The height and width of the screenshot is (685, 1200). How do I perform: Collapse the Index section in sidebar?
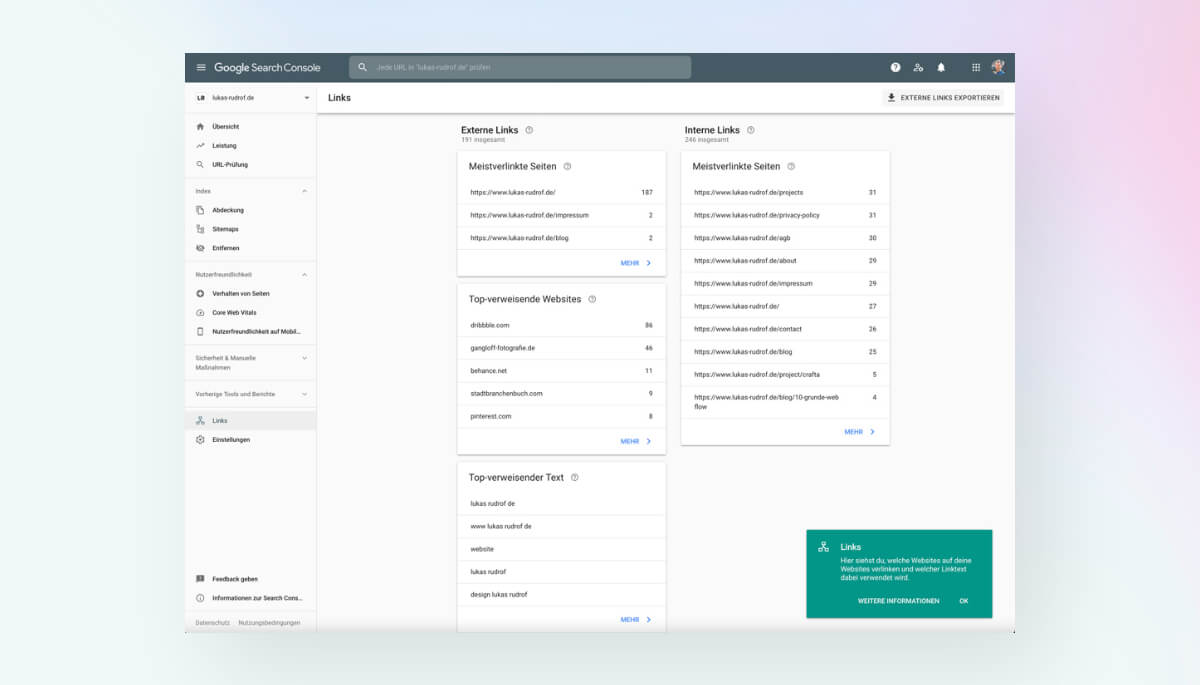coord(305,191)
